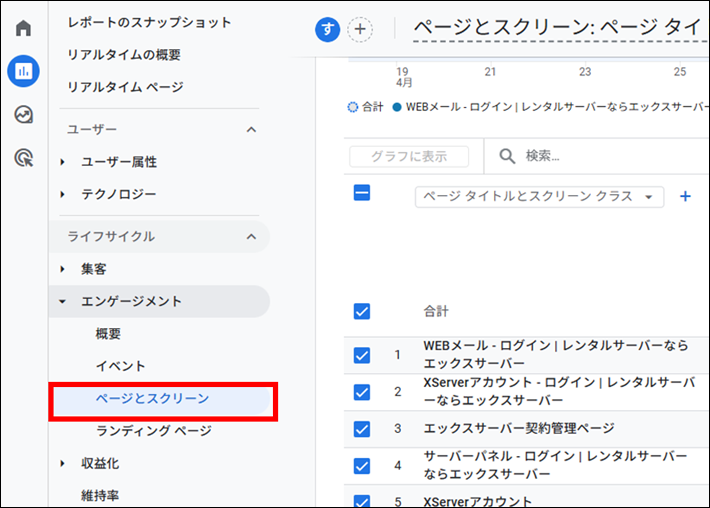Click the 19 4月 chart axis date

pos(404,77)
